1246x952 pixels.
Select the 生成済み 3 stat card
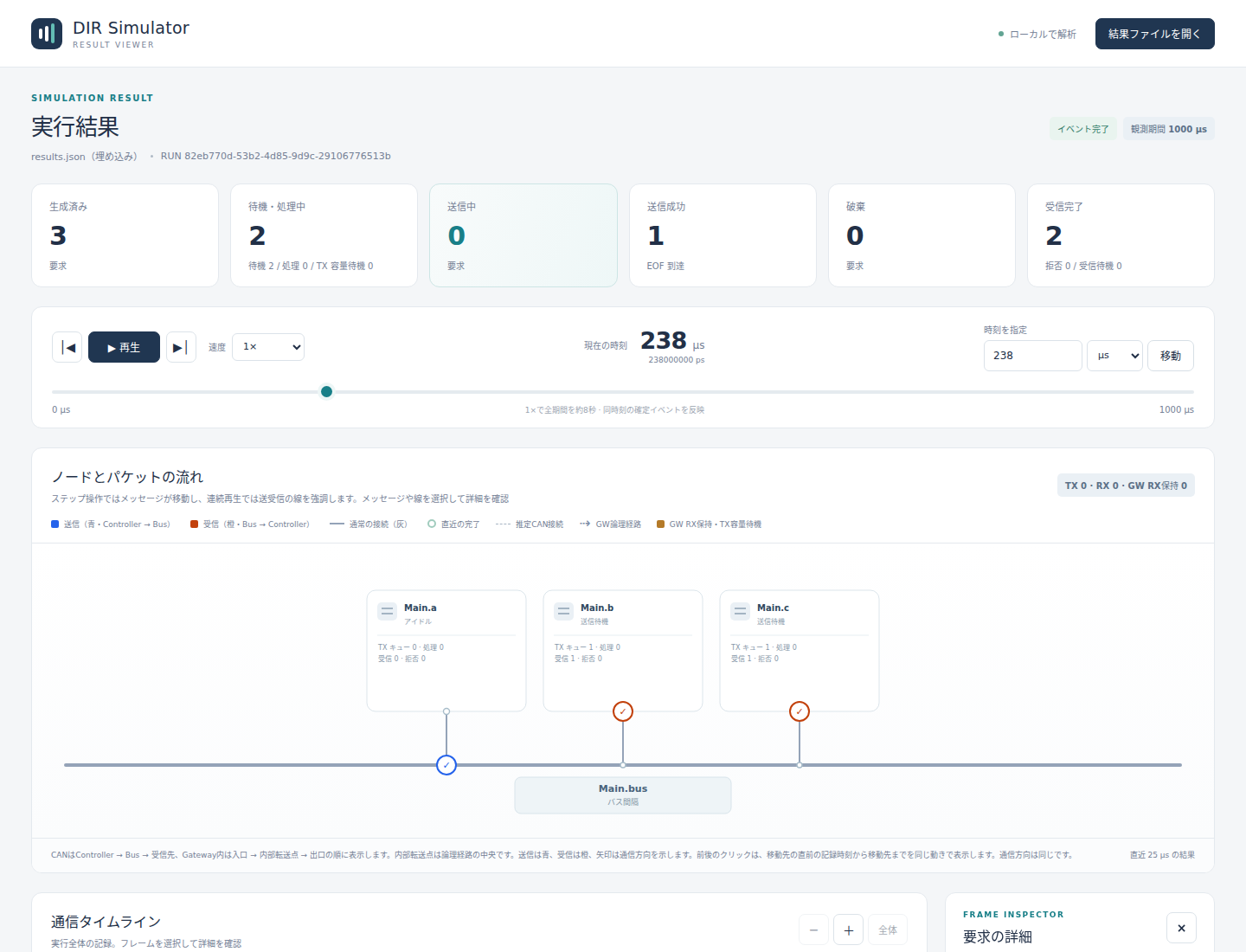(125, 235)
